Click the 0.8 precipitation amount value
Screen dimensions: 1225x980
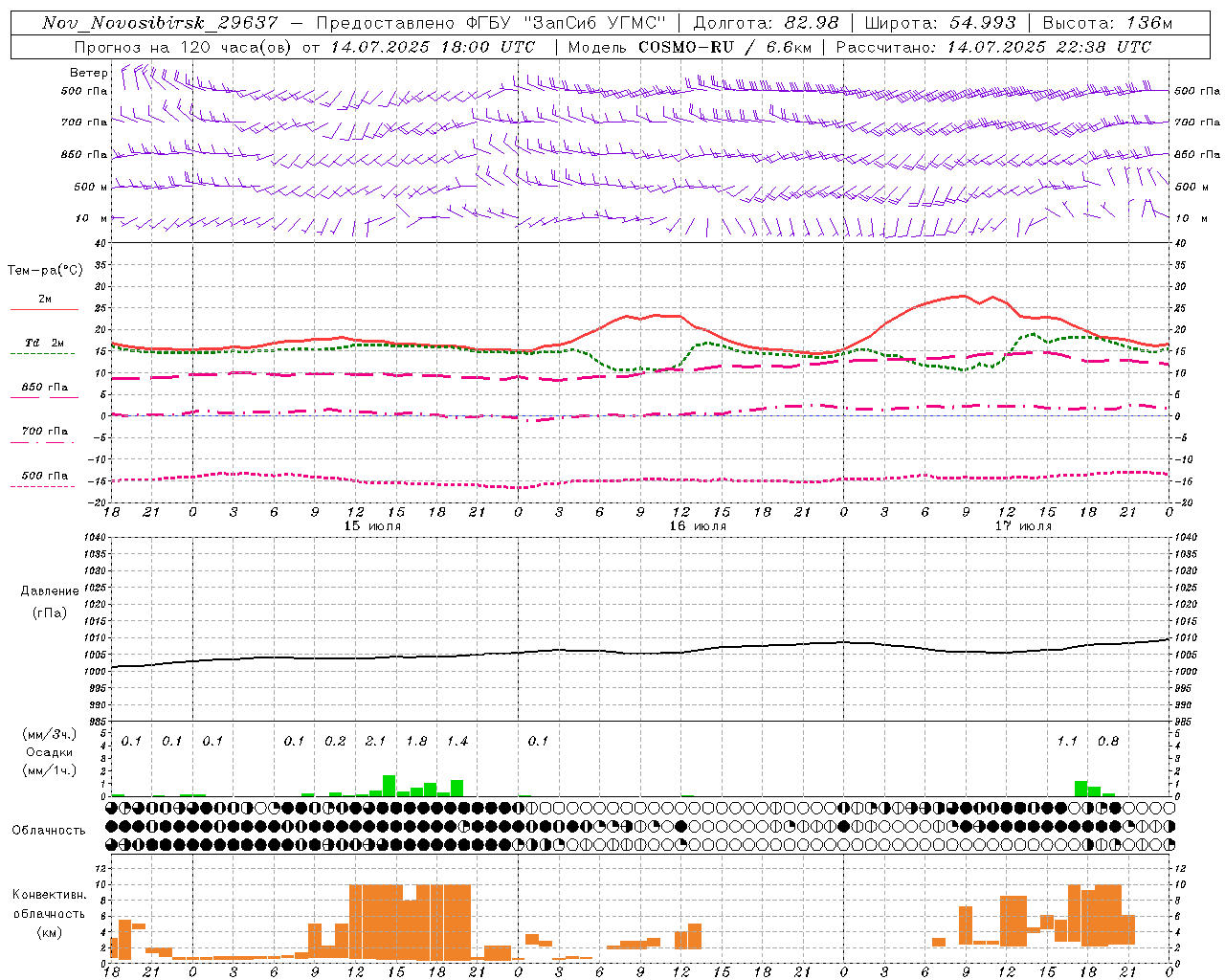click(1108, 742)
